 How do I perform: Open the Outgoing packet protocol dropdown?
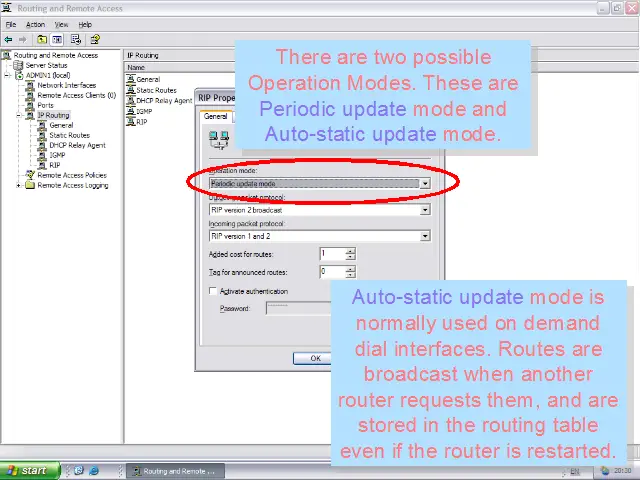424,210
